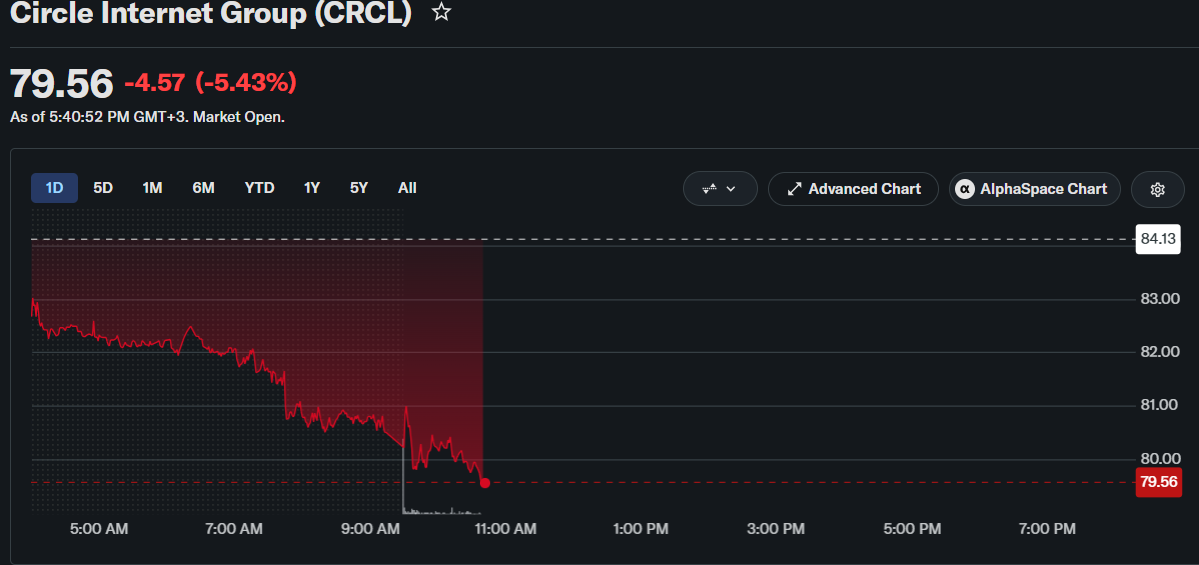Click the -4.57 (-5.43%) change text
The width and height of the screenshot is (1199, 565).
(210, 83)
